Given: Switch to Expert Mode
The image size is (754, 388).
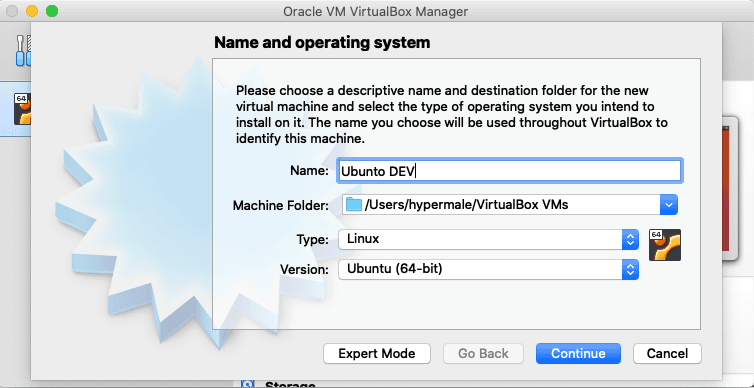Looking at the screenshot, I should tap(377, 353).
